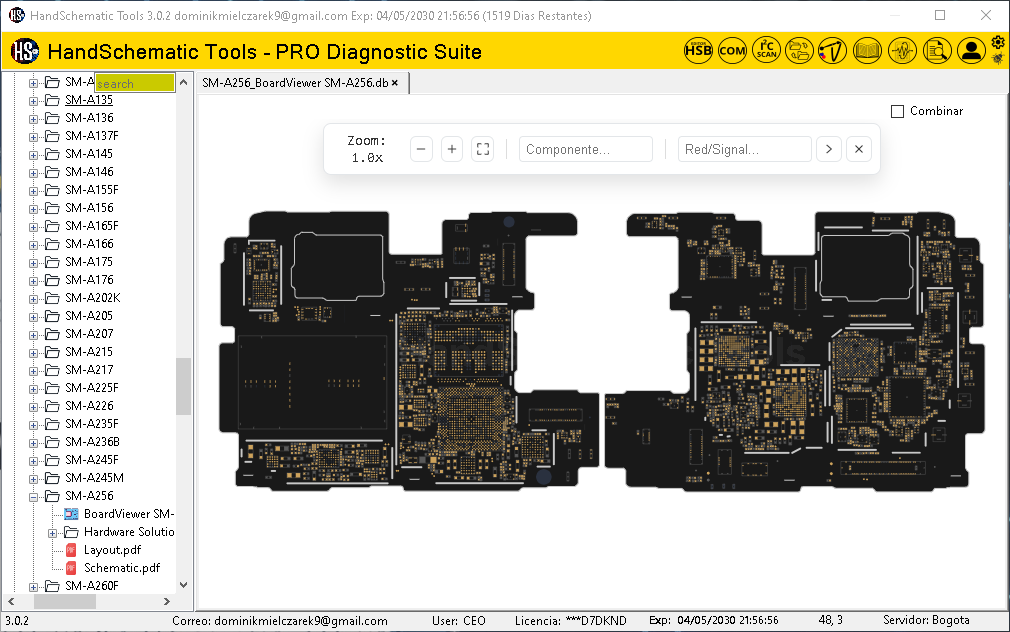Select the SM-A236B folder

(x=92, y=443)
